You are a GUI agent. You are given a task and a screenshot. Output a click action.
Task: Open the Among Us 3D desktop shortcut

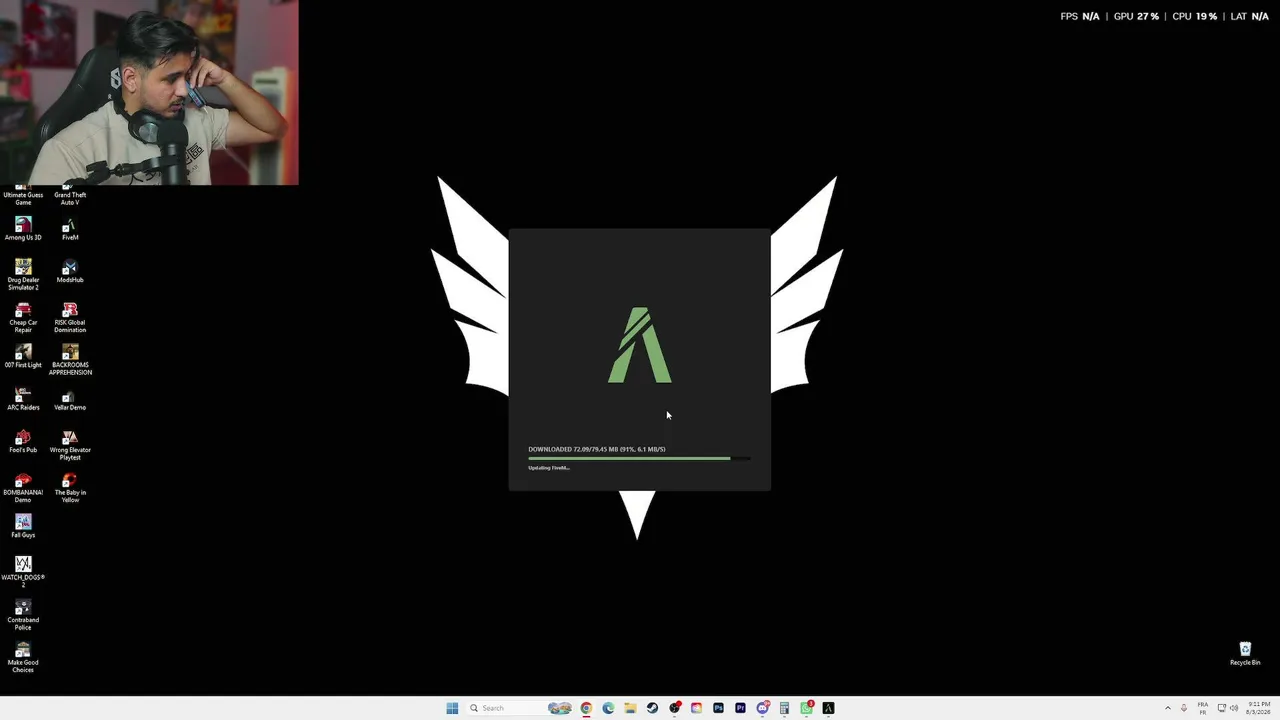pos(23,228)
